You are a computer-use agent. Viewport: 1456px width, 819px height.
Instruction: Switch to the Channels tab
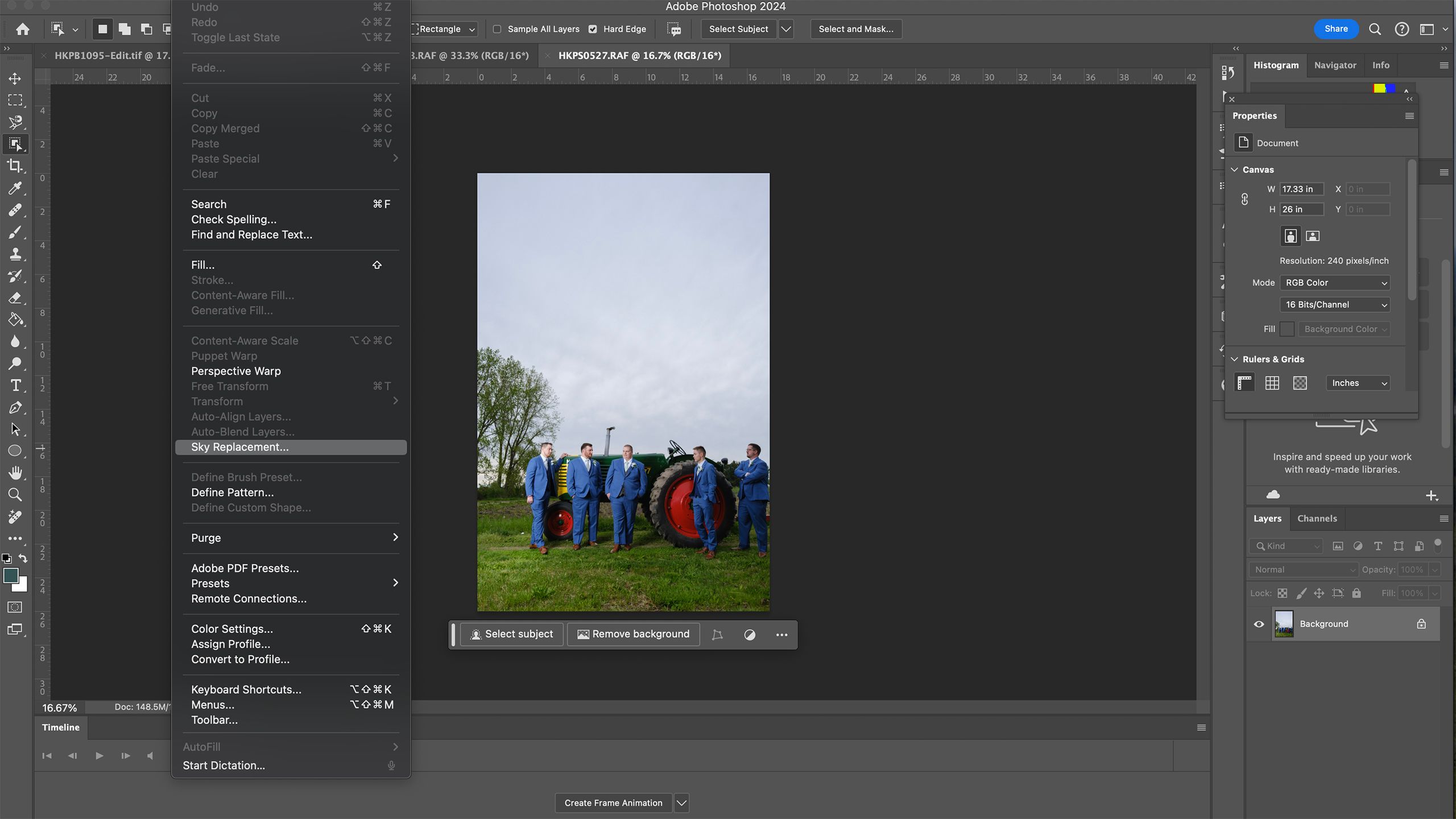coord(1316,518)
